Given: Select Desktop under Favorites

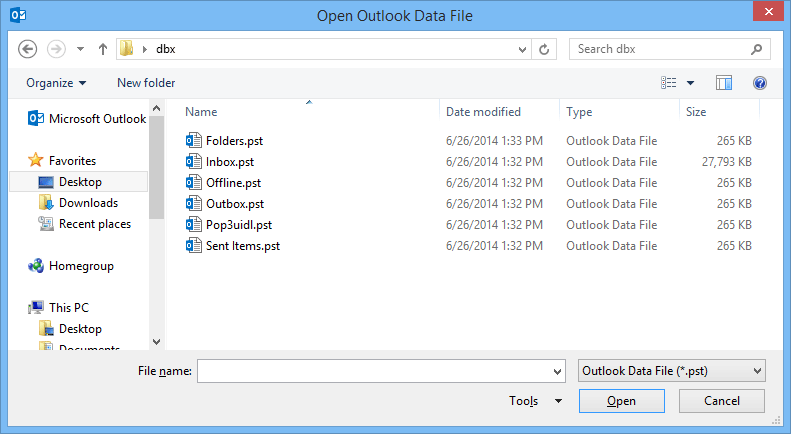Looking at the screenshot, I should coord(79,182).
